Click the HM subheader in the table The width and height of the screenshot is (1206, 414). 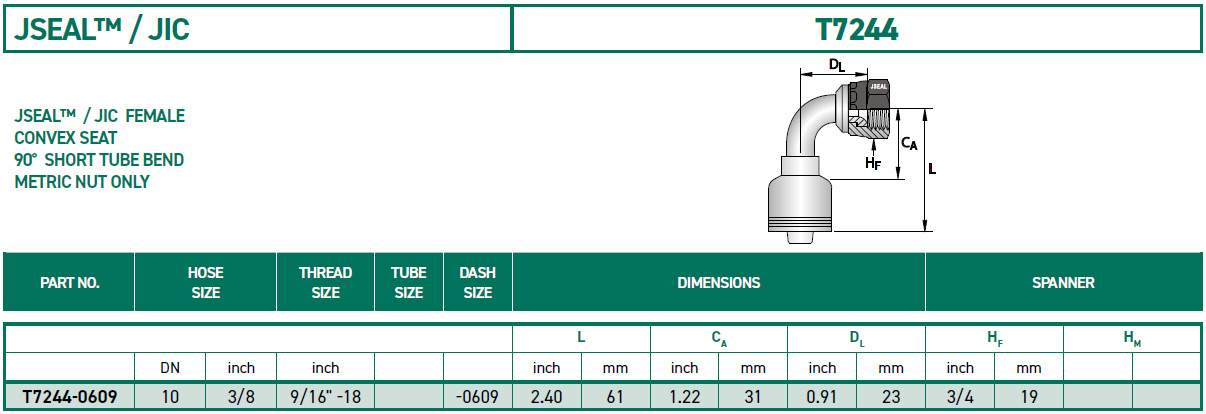[x=1132, y=341]
